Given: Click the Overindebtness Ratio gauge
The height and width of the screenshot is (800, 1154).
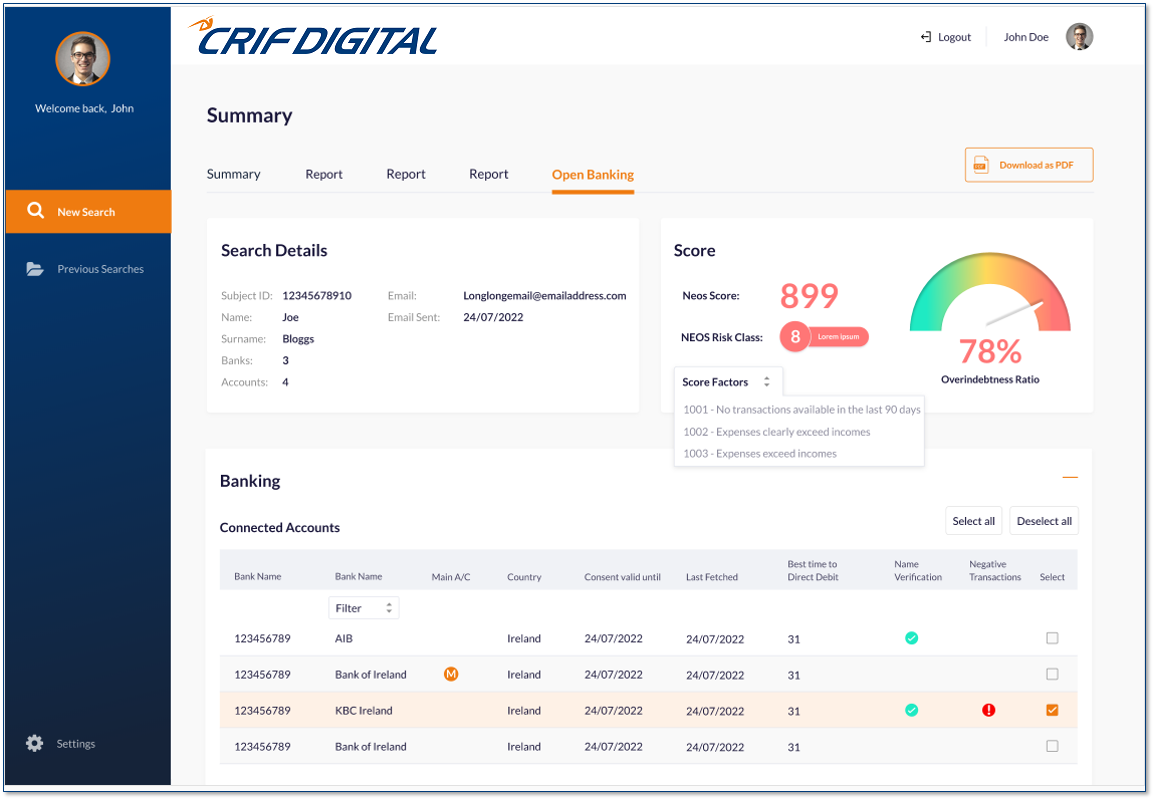Looking at the screenshot, I should 990,293.
